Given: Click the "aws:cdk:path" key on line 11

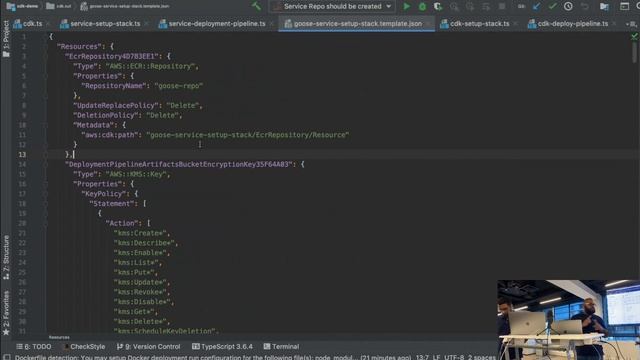Looking at the screenshot, I should [109, 135].
